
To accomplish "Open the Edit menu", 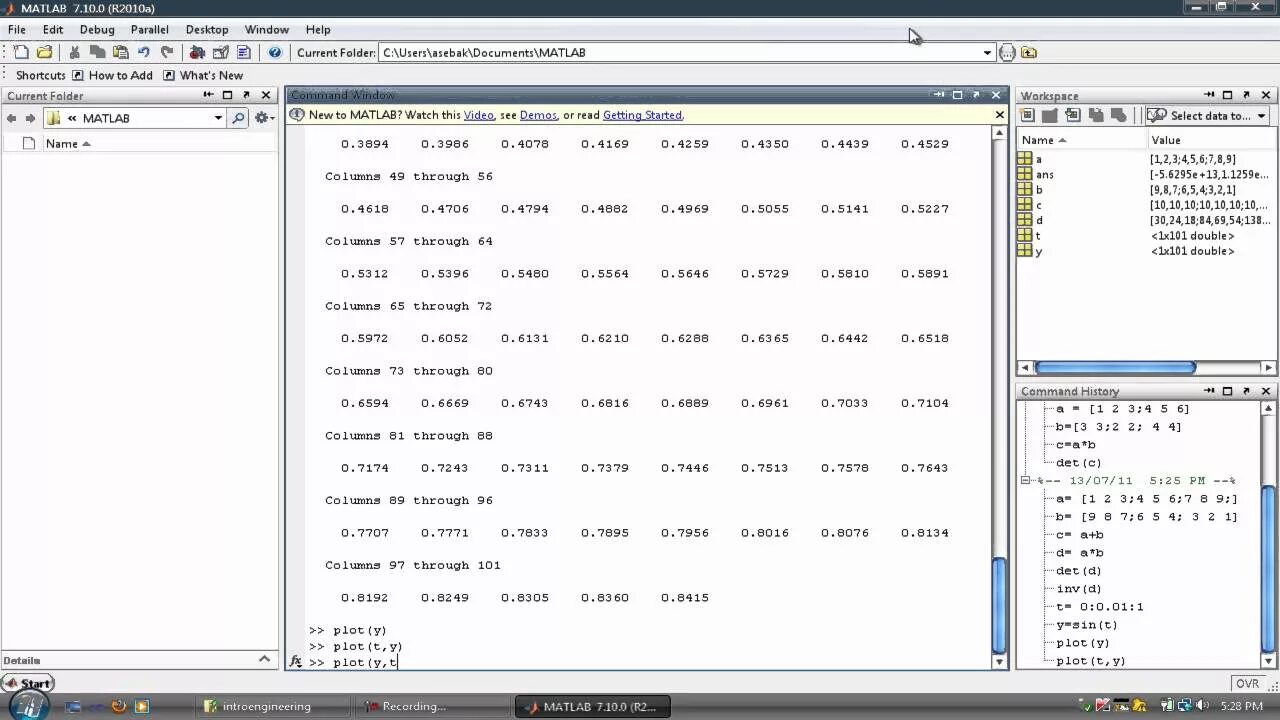I will [53, 29].
